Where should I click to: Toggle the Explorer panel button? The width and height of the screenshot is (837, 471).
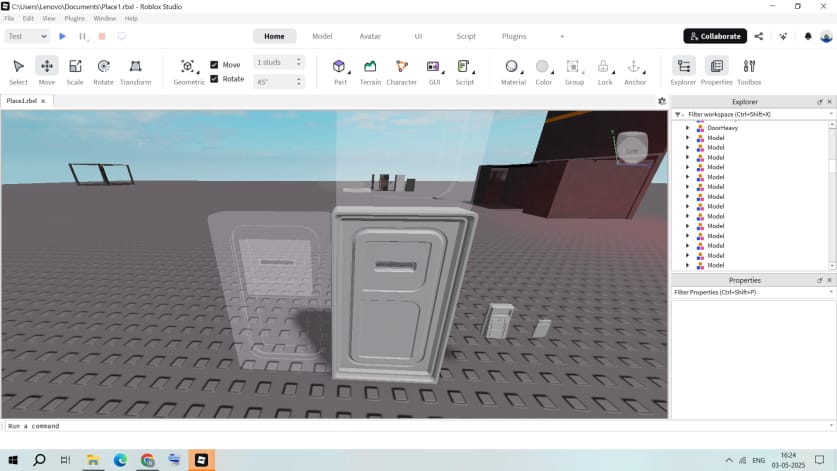click(683, 71)
